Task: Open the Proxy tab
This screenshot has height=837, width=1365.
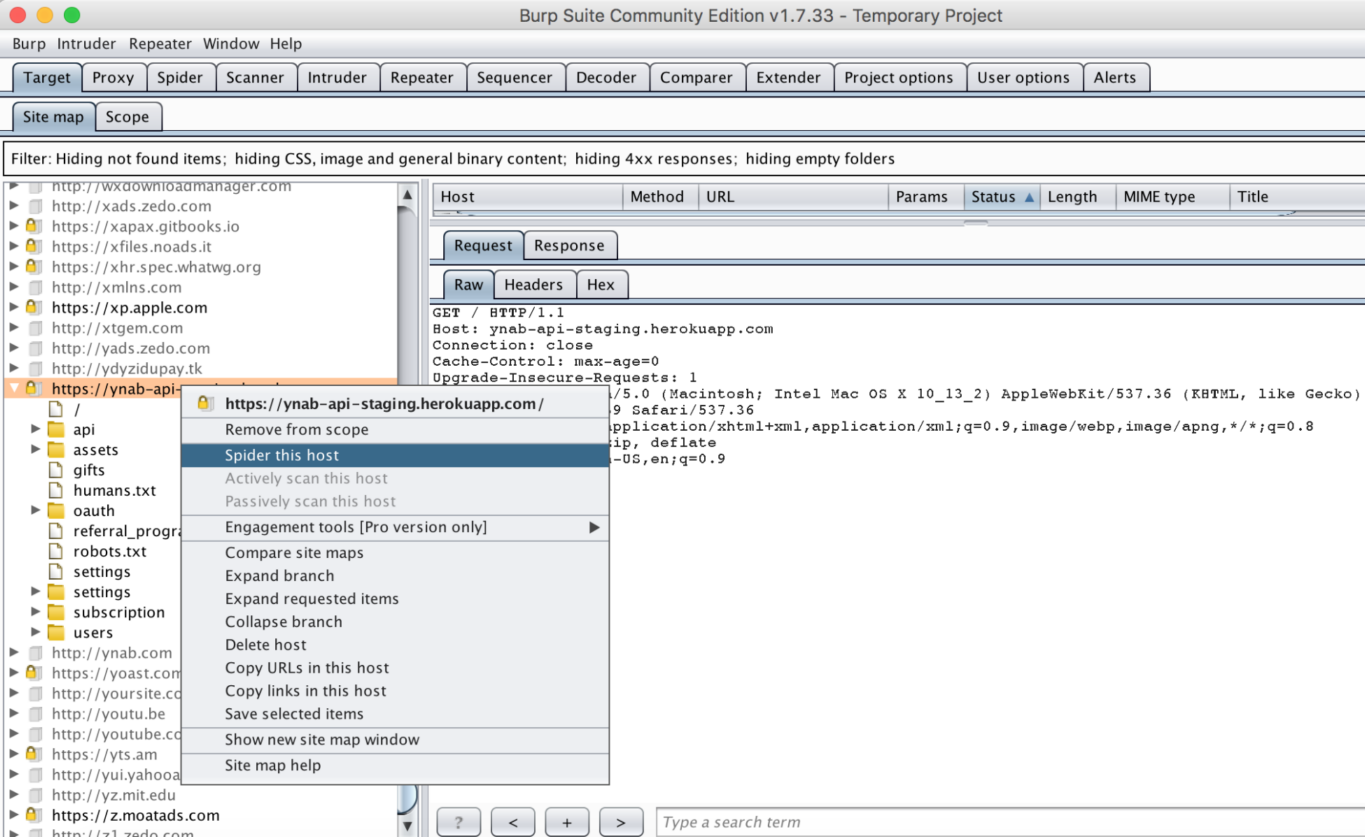Action: pyautogui.click(x=113, y=77)
